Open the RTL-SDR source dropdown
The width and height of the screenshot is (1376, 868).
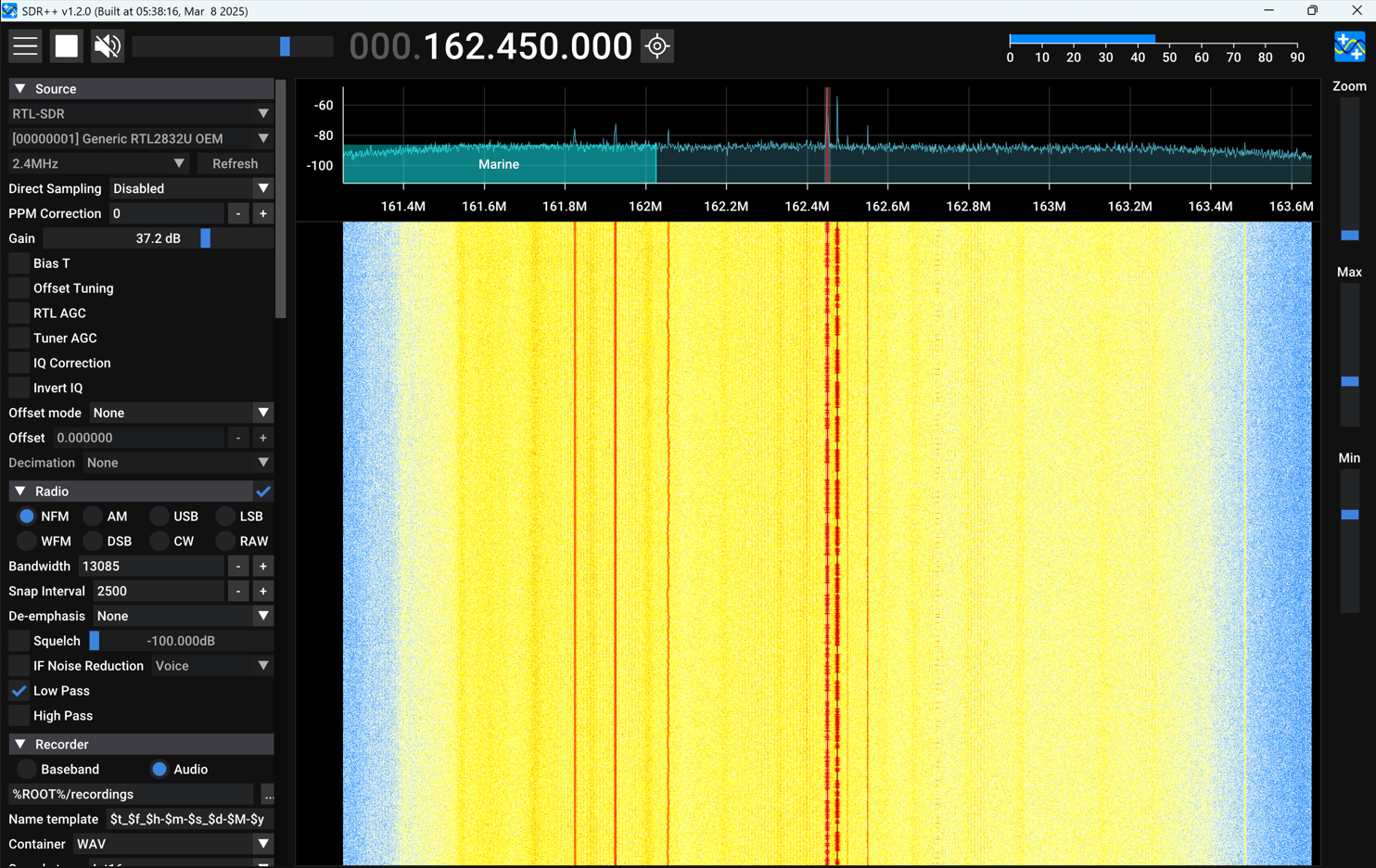141,114
